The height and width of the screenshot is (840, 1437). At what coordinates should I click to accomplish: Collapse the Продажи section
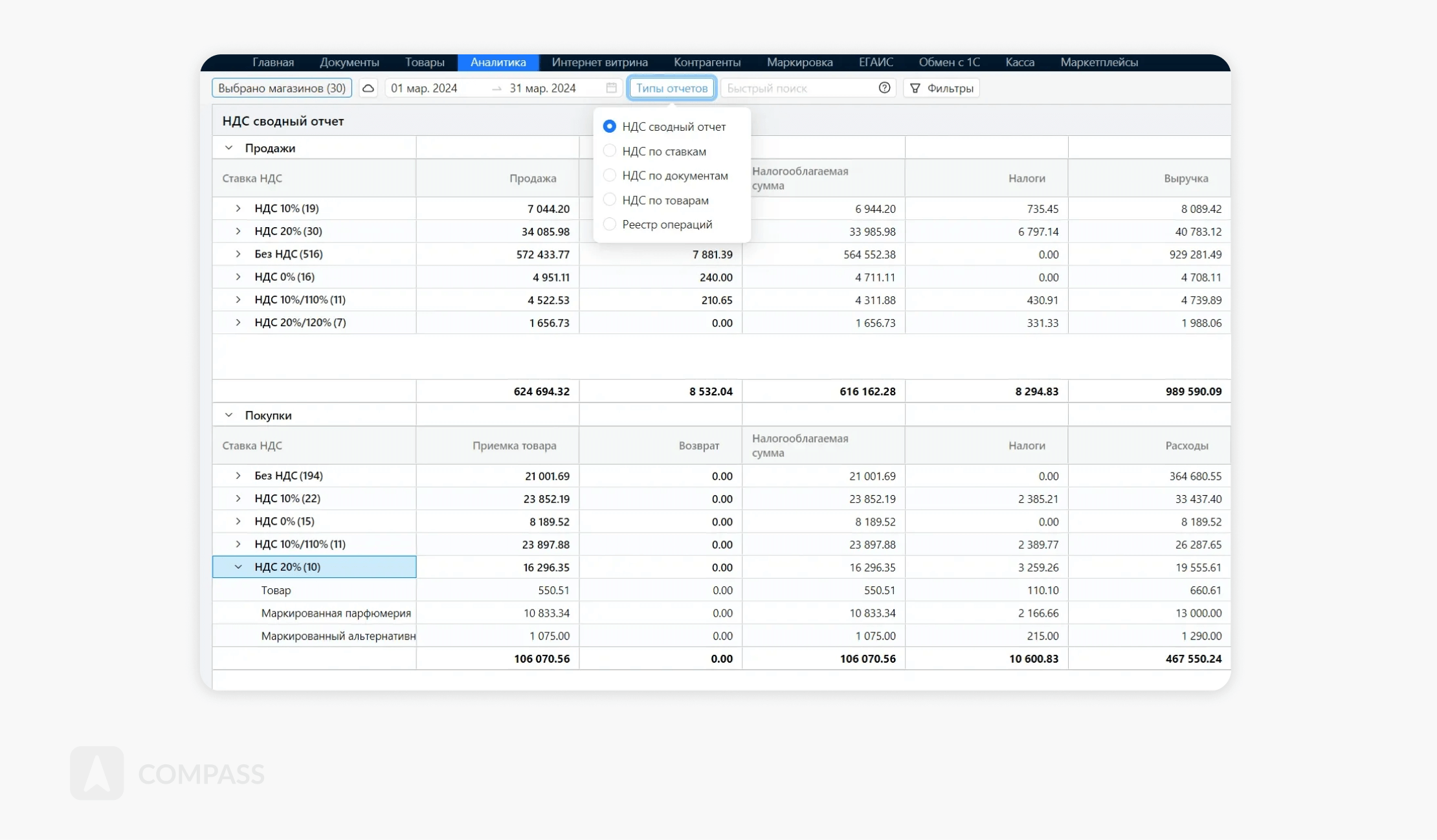tap(228, 148)
